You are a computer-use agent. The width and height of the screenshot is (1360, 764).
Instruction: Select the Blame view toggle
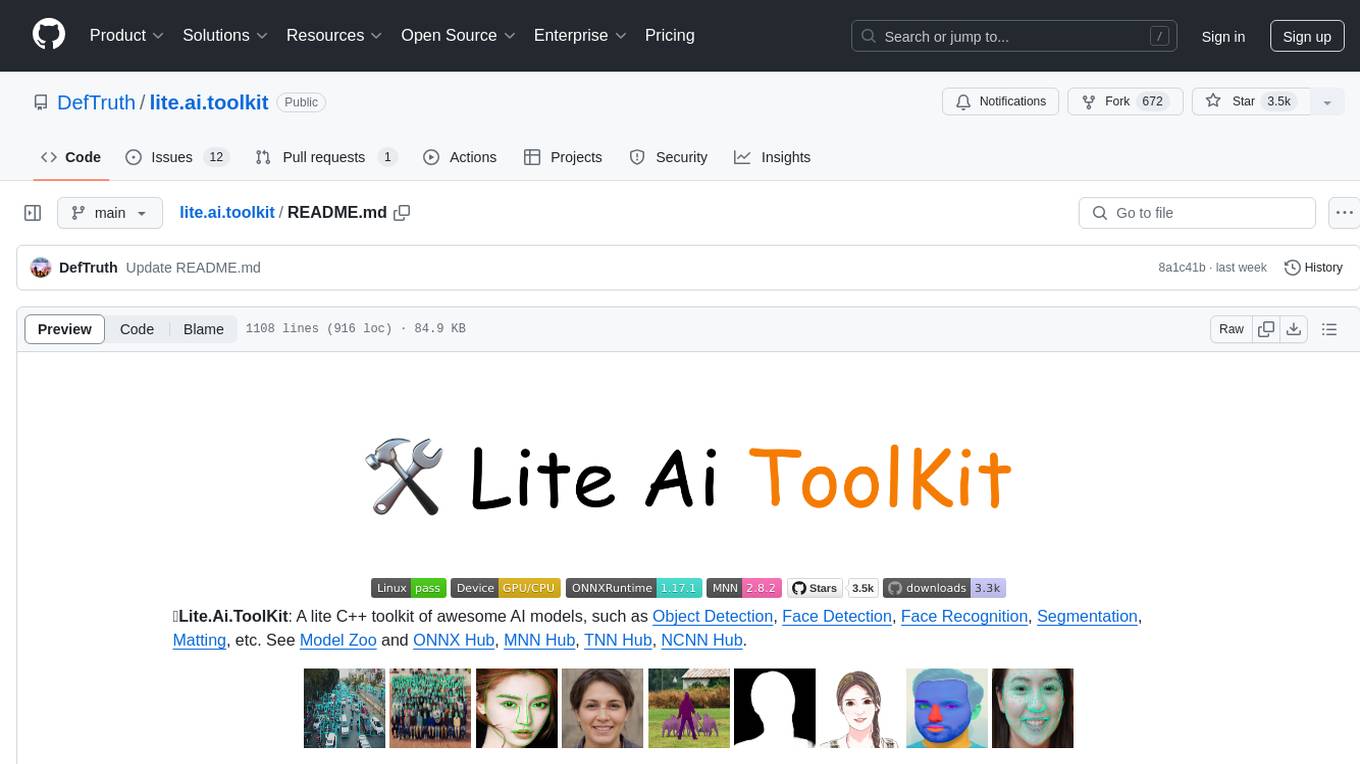tap(203, 329)
